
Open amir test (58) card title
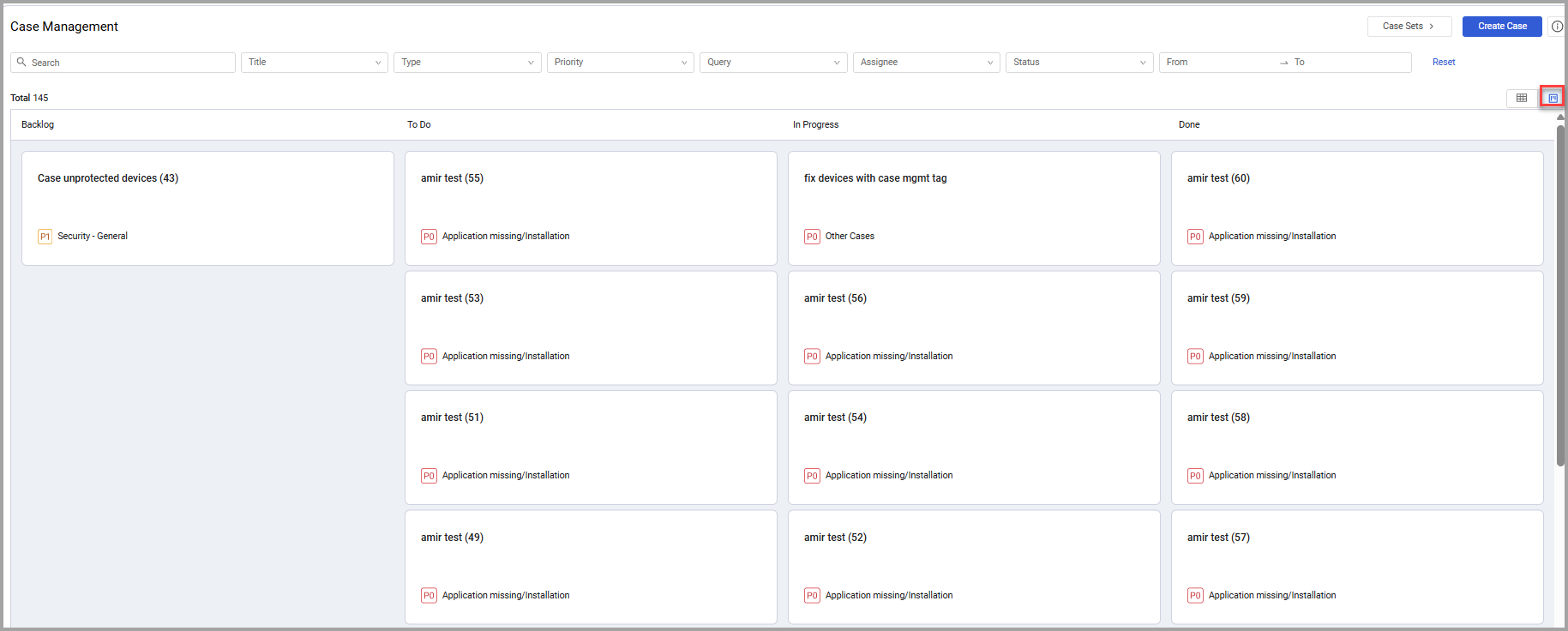coord(1218,418)
